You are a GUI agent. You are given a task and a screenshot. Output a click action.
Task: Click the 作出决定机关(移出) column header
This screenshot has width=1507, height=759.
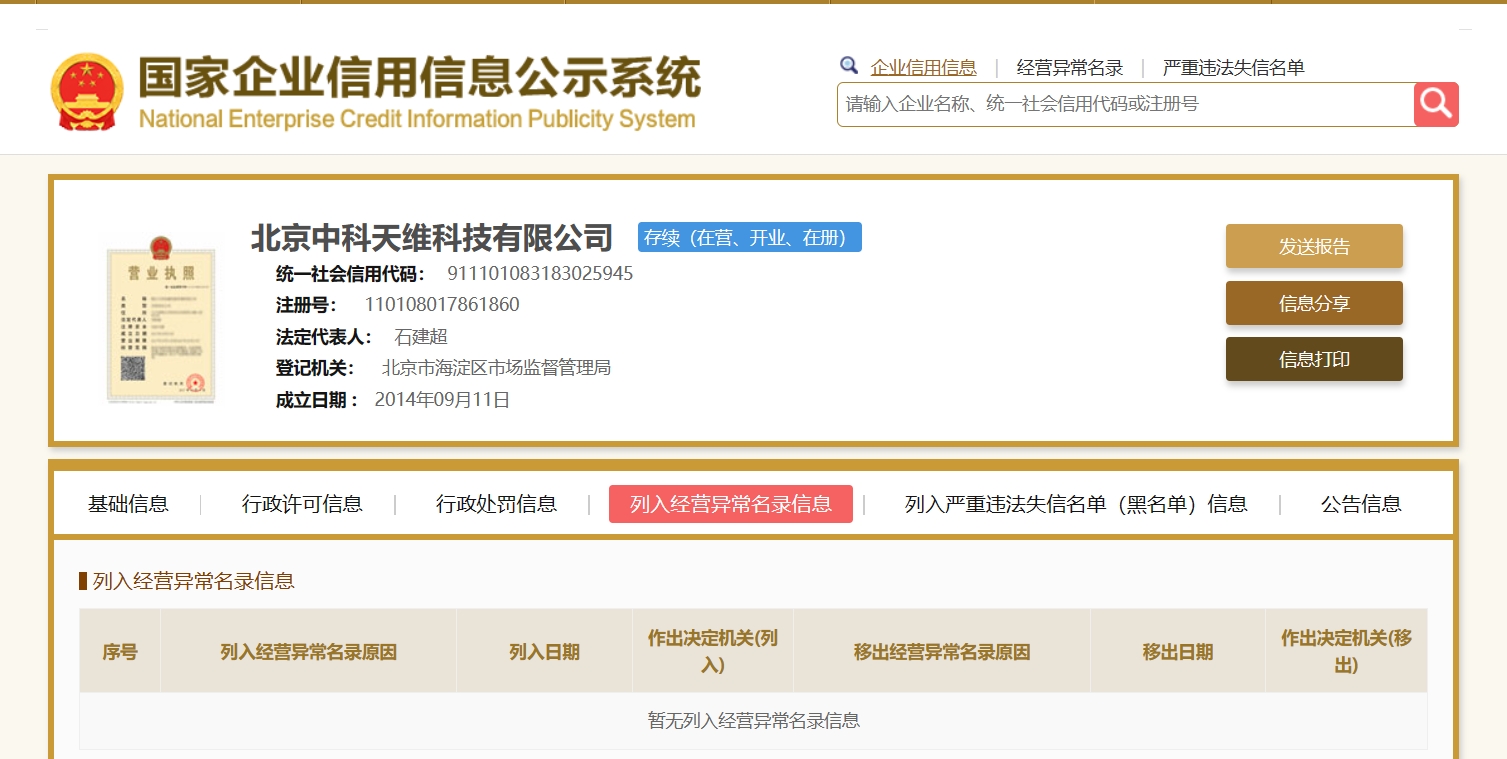point(1347,652)
